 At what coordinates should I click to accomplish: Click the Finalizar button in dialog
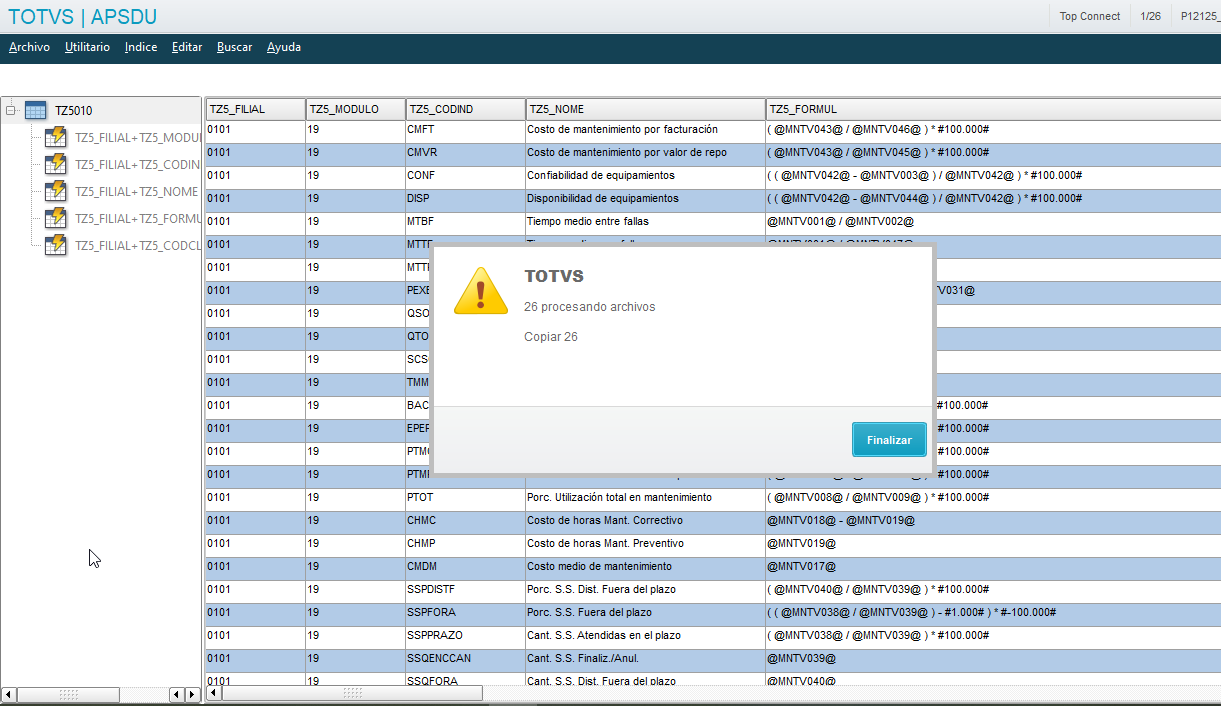point(889,440)
